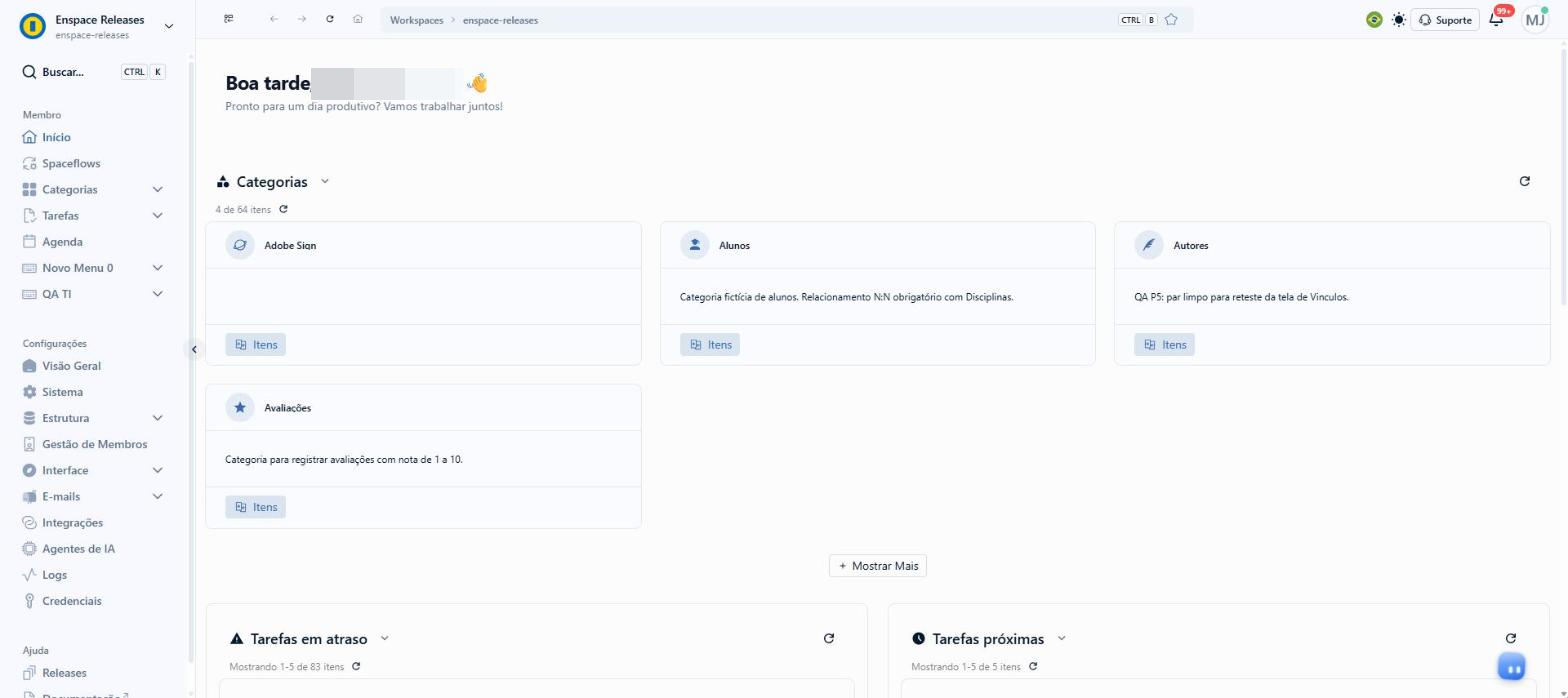Click the Suporte button

[x=1445, y=20]
